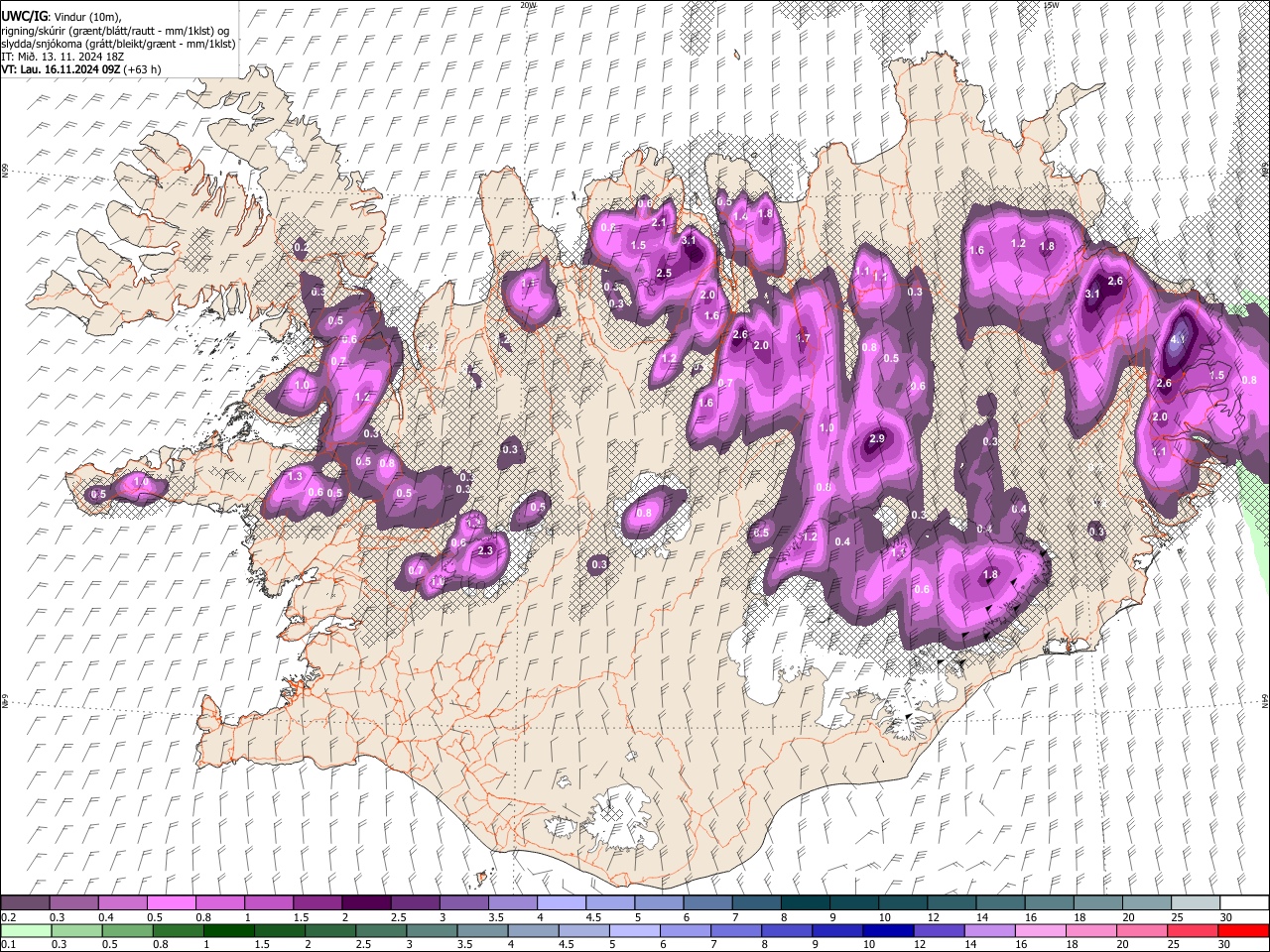Click the 'slydda/snjókoma' description line
Screen dimensions: 1270x952
pos(118,44)
